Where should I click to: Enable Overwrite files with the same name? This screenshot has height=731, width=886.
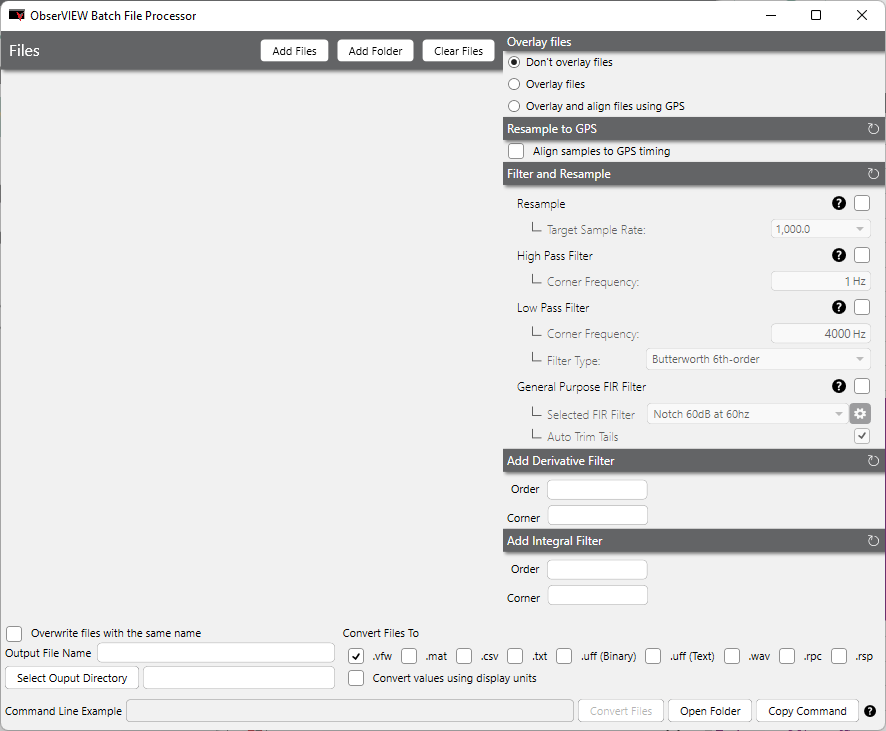click(14, 633)
